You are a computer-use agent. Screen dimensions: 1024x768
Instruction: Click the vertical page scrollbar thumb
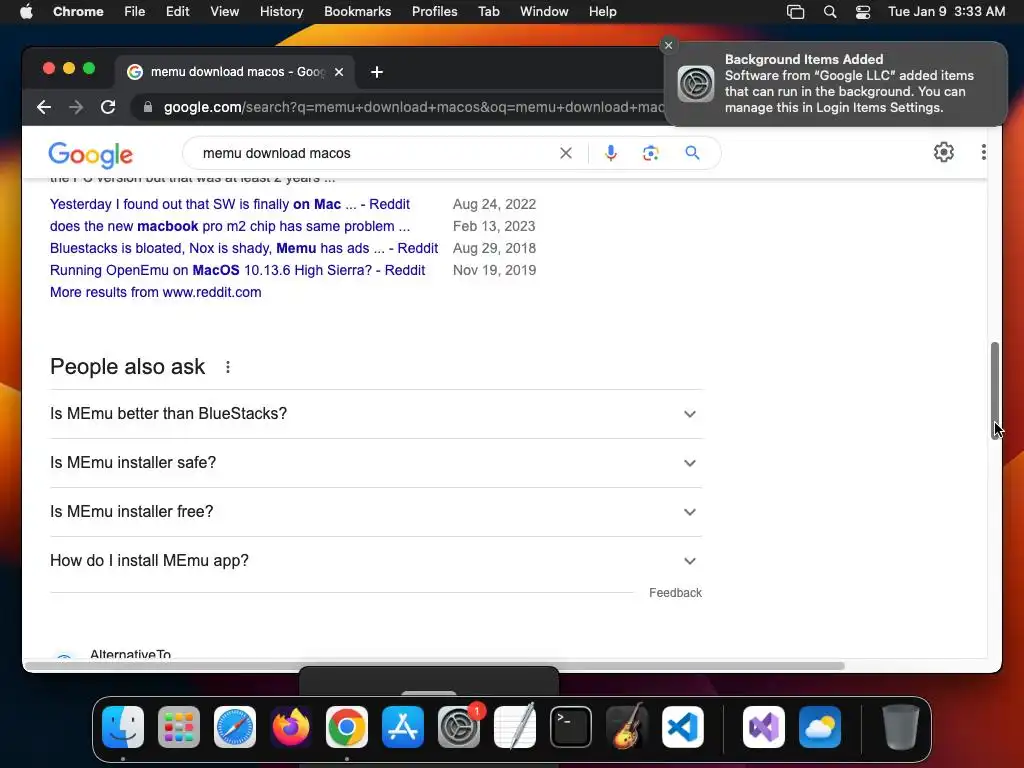pyautogui.click(x=995, y=391)
